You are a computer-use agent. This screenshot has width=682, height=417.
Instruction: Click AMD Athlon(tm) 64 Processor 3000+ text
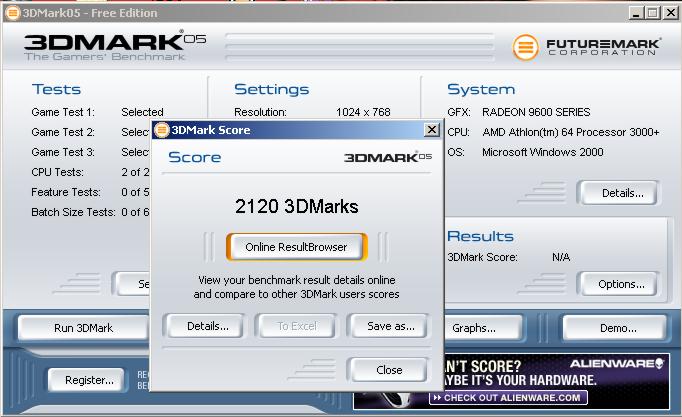tap(571, 132)
